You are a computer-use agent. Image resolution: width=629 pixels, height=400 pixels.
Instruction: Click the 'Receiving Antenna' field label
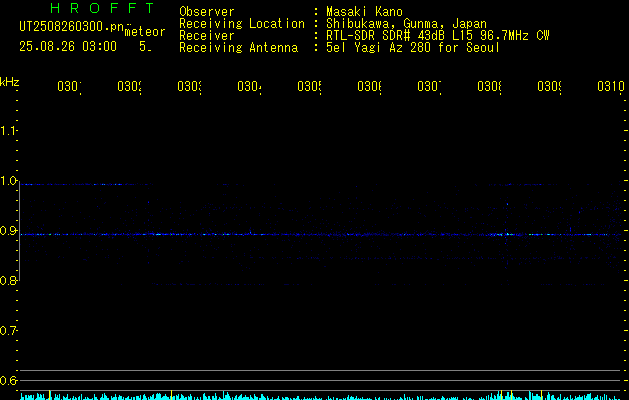pyautogui.click(x=239, y=48)
